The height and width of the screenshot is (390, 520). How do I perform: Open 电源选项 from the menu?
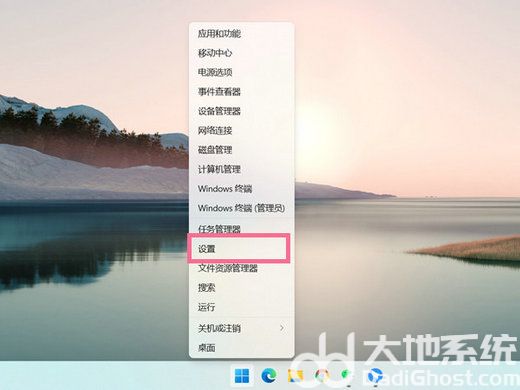click(x=241, y=72)
